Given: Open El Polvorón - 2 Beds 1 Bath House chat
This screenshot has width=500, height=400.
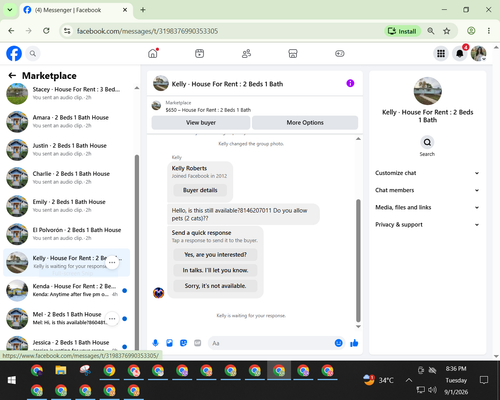Looking at the screenshot, I should pyautogui.click(x=67, y=234).
